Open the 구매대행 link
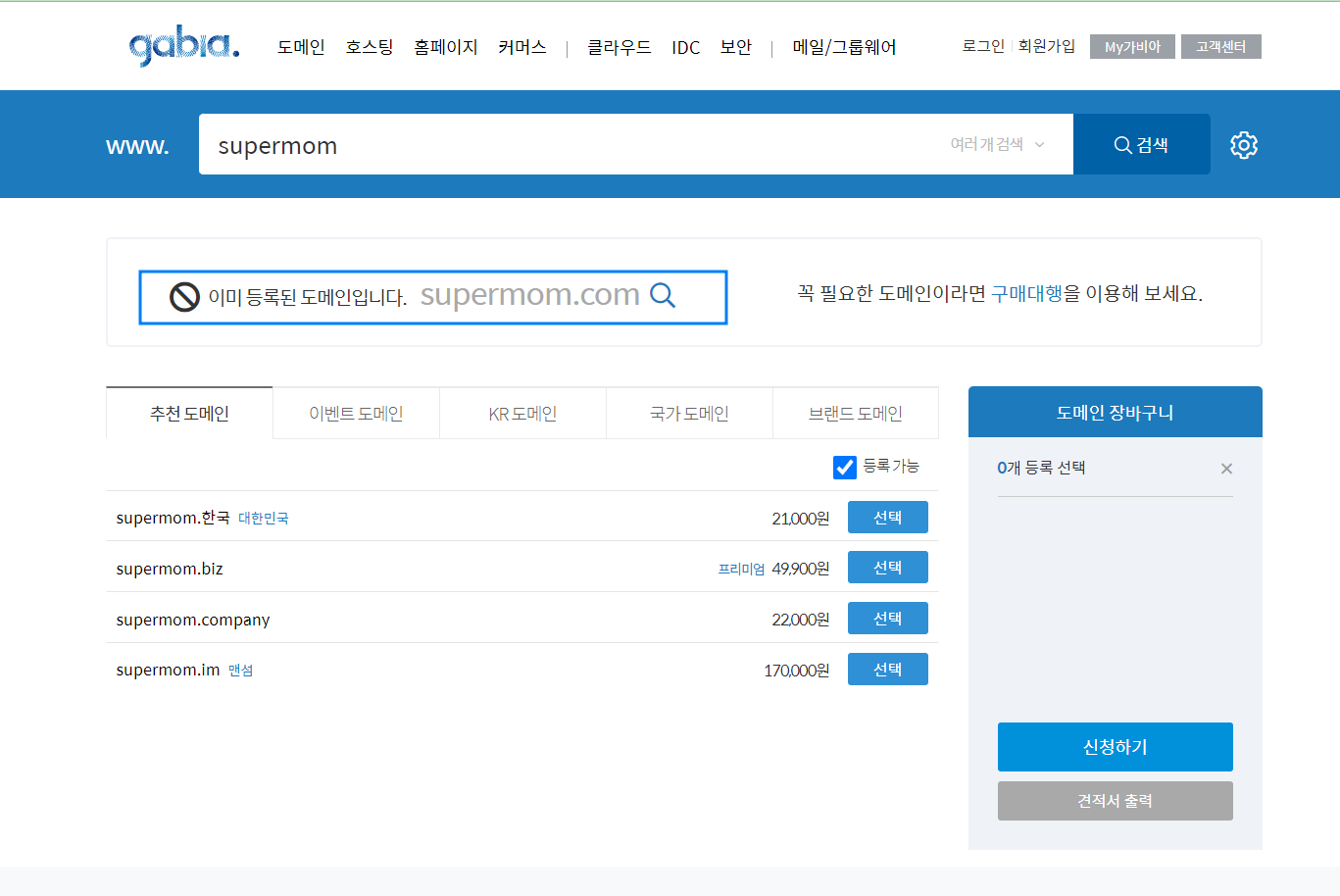Screen dimensions: 1340x896 (x=1026, y=293)
